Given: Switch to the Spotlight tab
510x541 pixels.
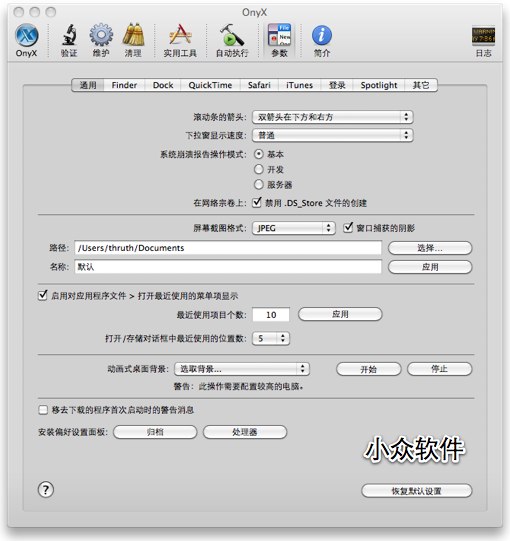Looking at the screenshot, I should click(x=379, y=85).
